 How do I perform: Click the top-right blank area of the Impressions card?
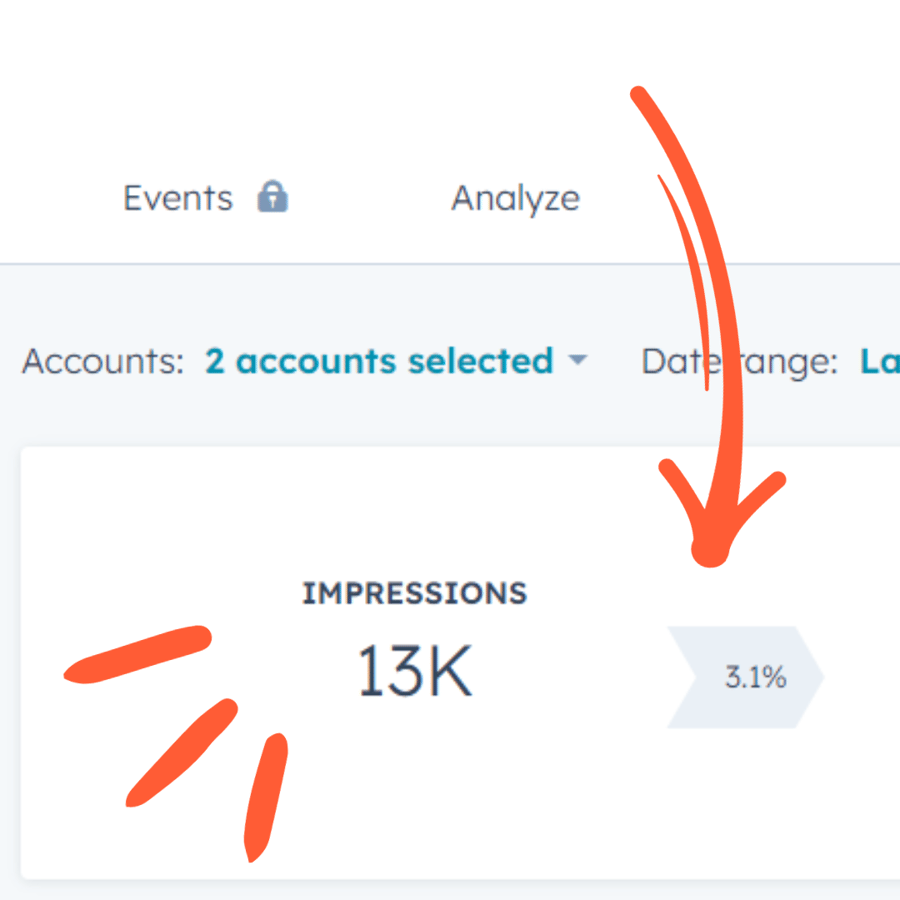point(832,517)
